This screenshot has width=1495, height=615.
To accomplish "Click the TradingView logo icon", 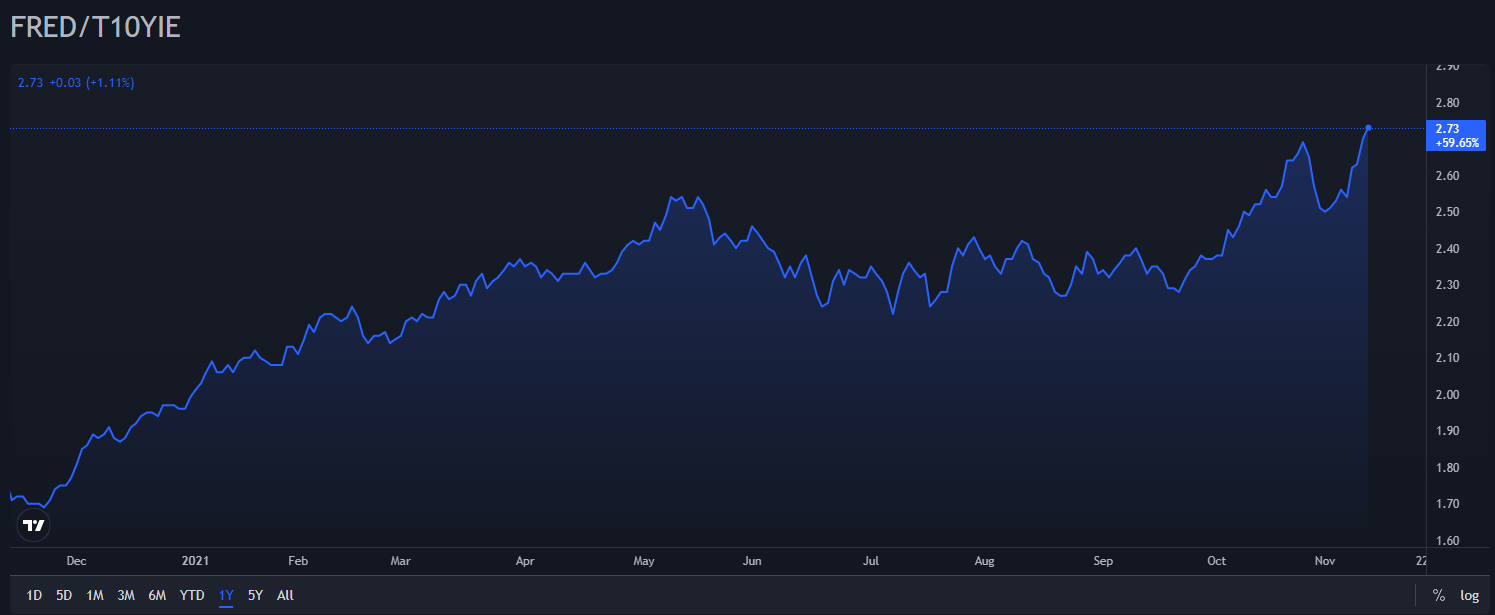I will [33, 525].
